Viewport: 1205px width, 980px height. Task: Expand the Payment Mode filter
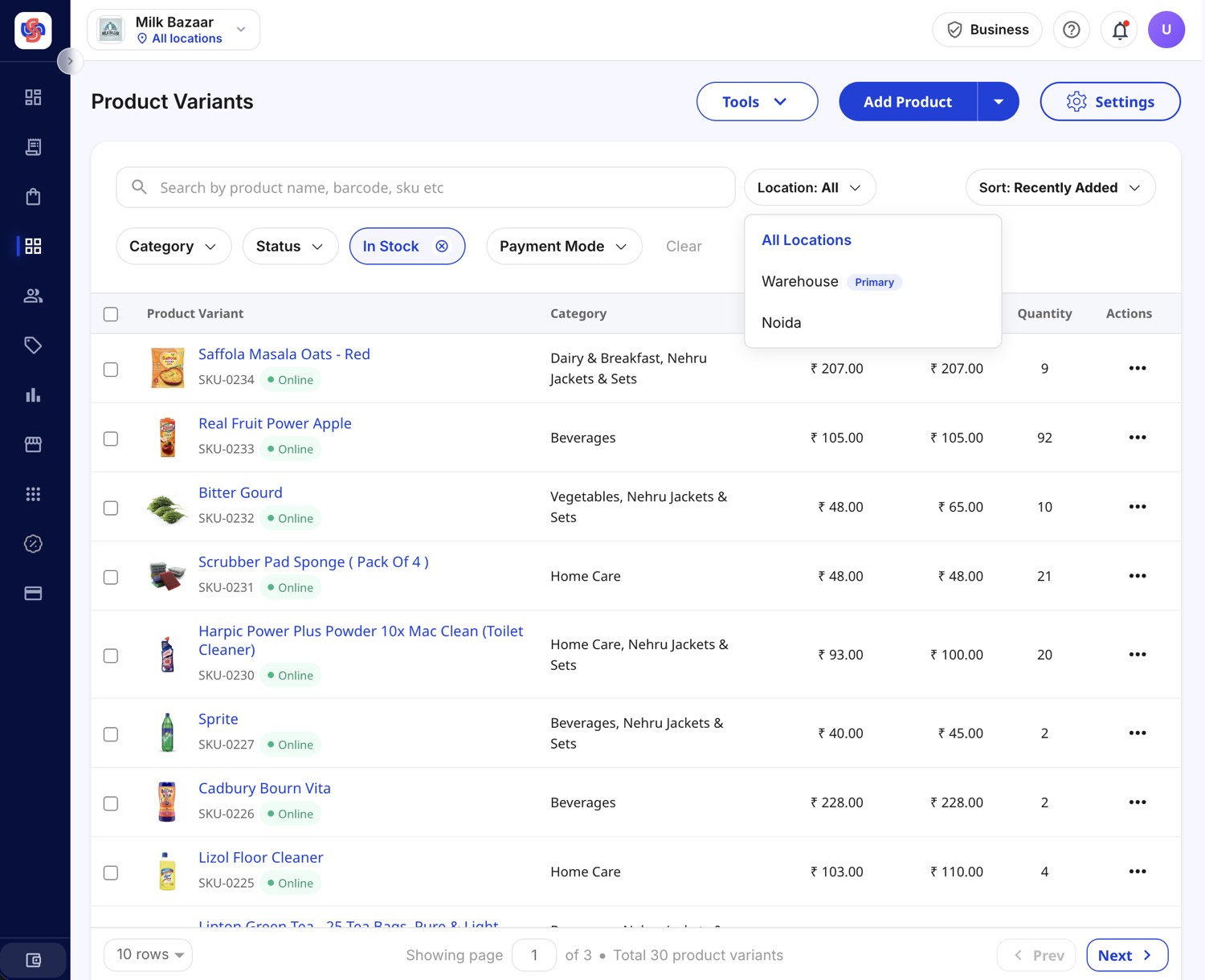click(x=564, y=246)
